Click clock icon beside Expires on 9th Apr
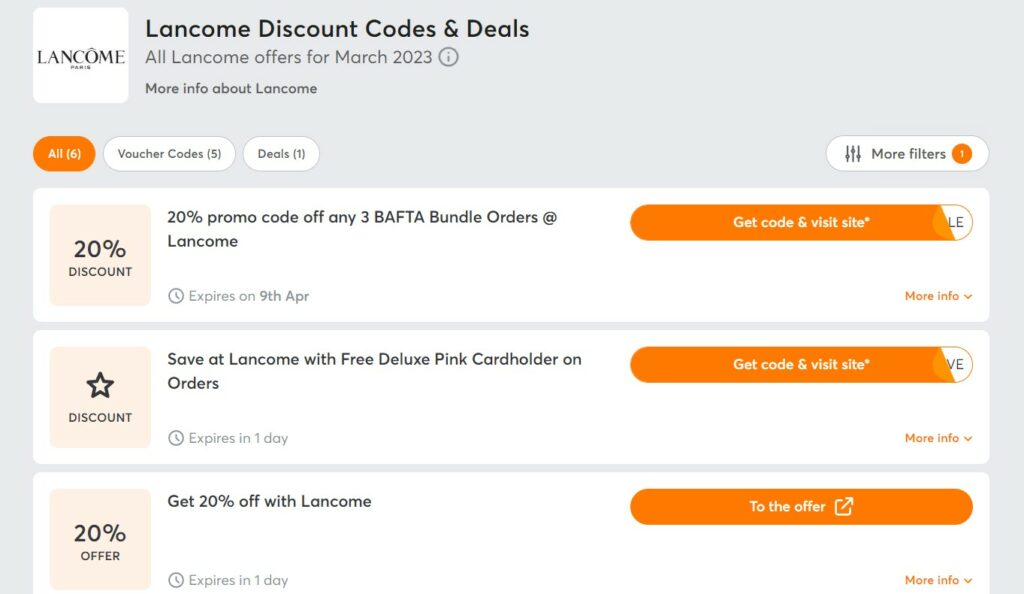Screen dimensions: 1024x594 pos(176,296)
